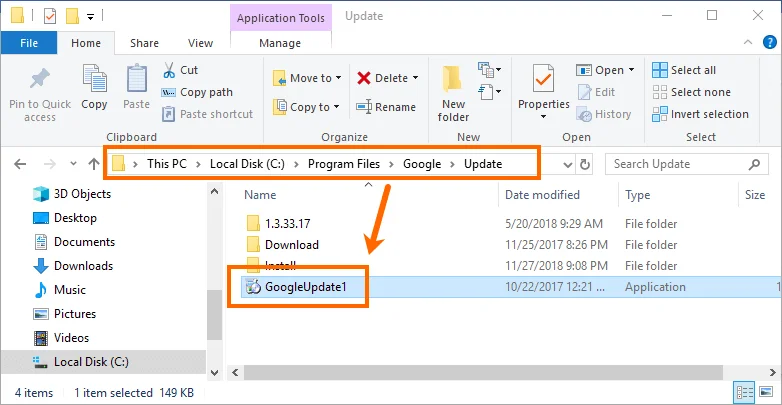Screen dimensions: 782x405
Task: Click Paste shortcut in the ribbon
Action: point(207,114)
